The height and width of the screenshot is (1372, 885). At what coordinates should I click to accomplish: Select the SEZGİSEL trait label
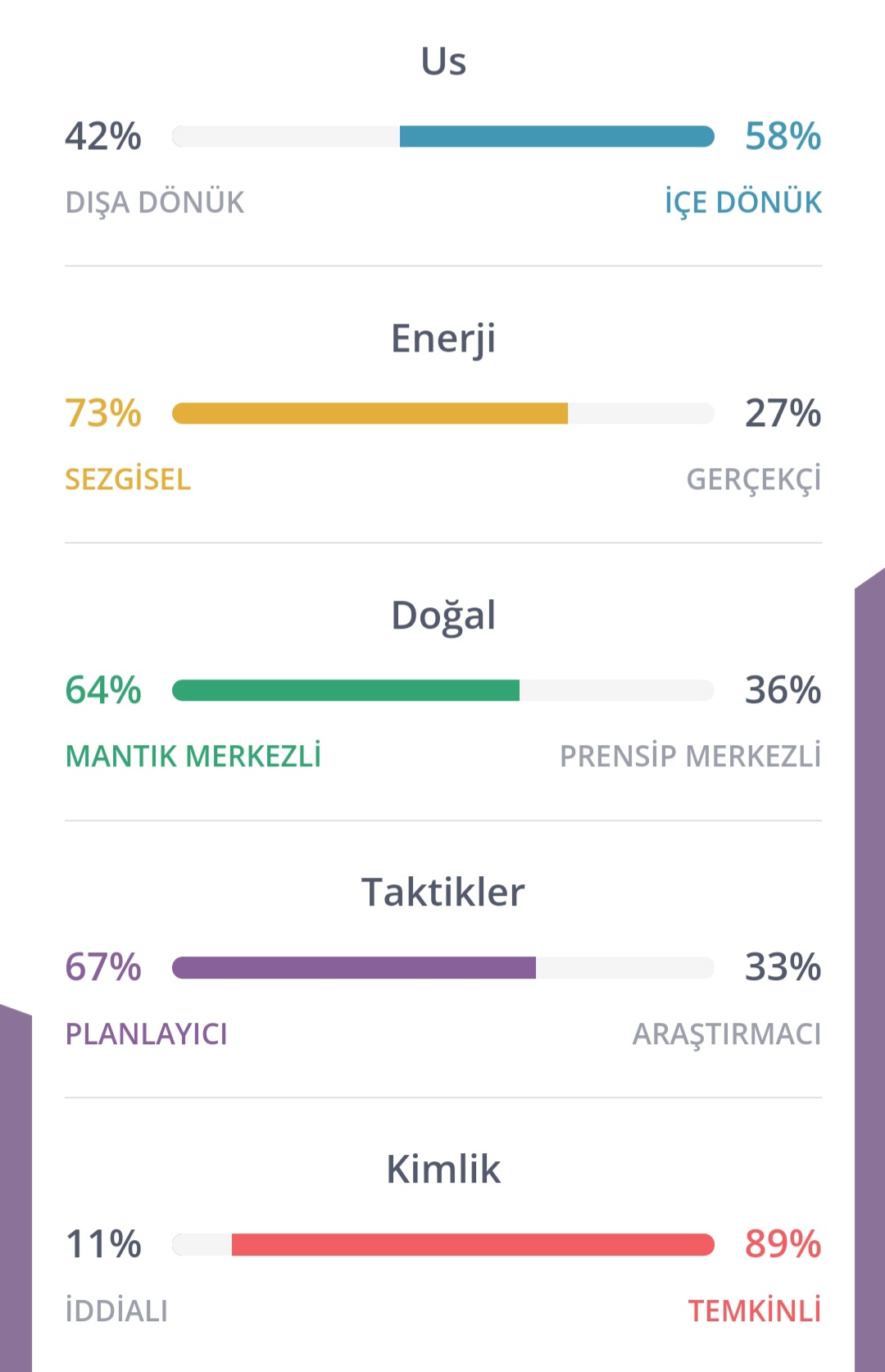pos(128,479)
